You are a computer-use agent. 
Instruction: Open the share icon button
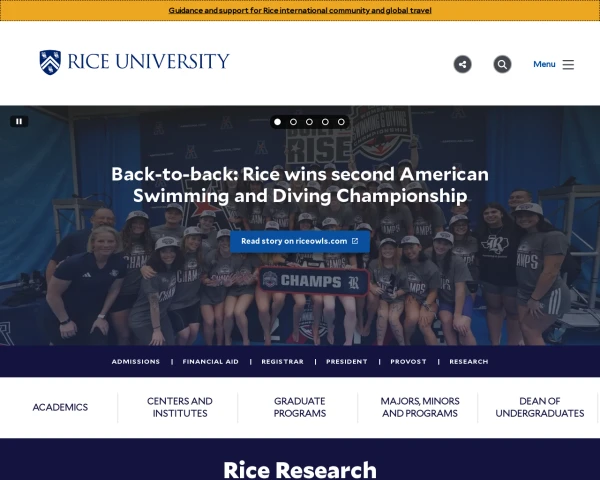click(x=463, y=64)
